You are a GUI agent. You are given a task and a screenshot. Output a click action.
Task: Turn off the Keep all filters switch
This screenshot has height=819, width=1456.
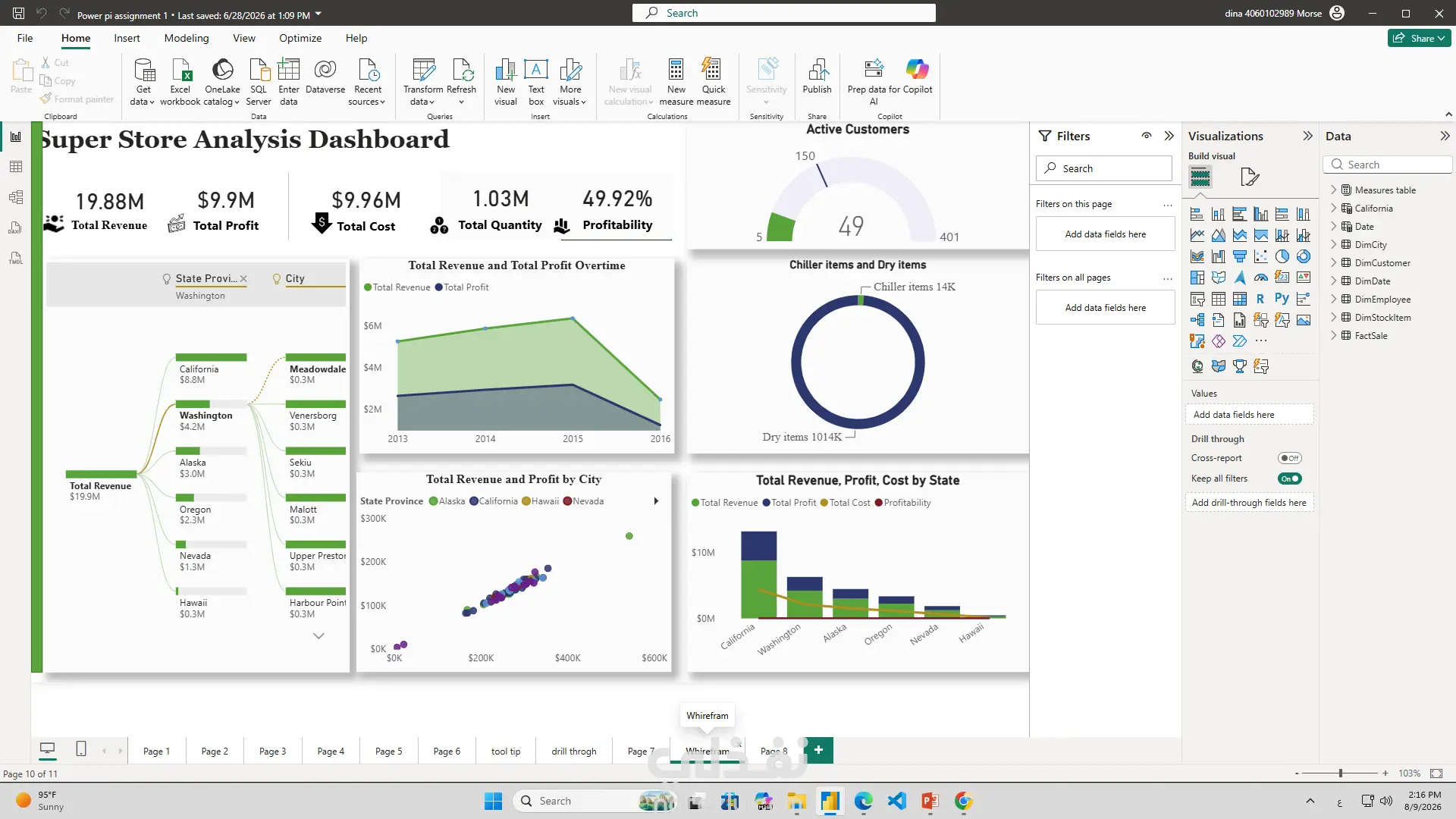tap(1289, 479)
